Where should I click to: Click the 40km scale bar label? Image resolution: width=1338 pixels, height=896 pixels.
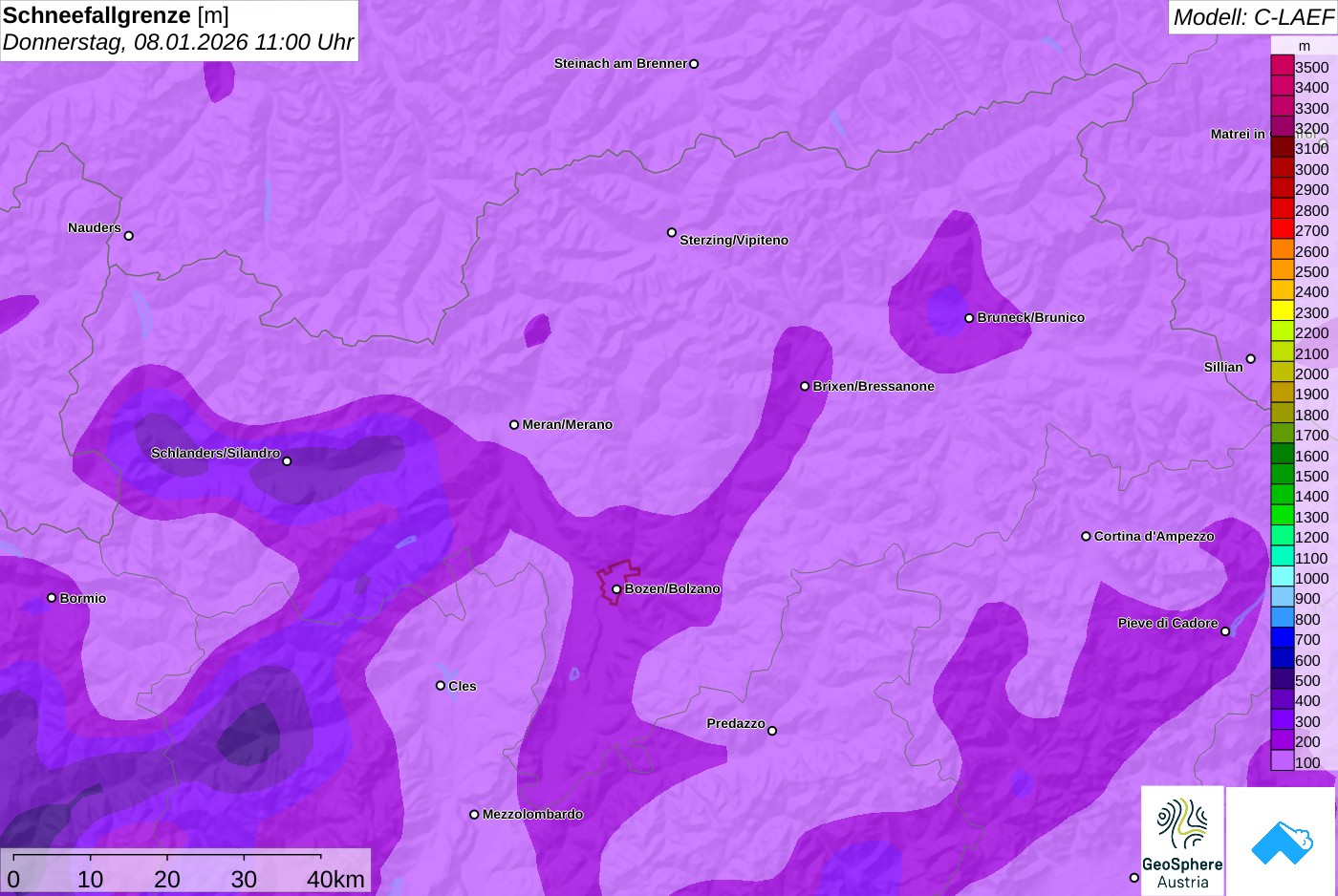point(335,879)
